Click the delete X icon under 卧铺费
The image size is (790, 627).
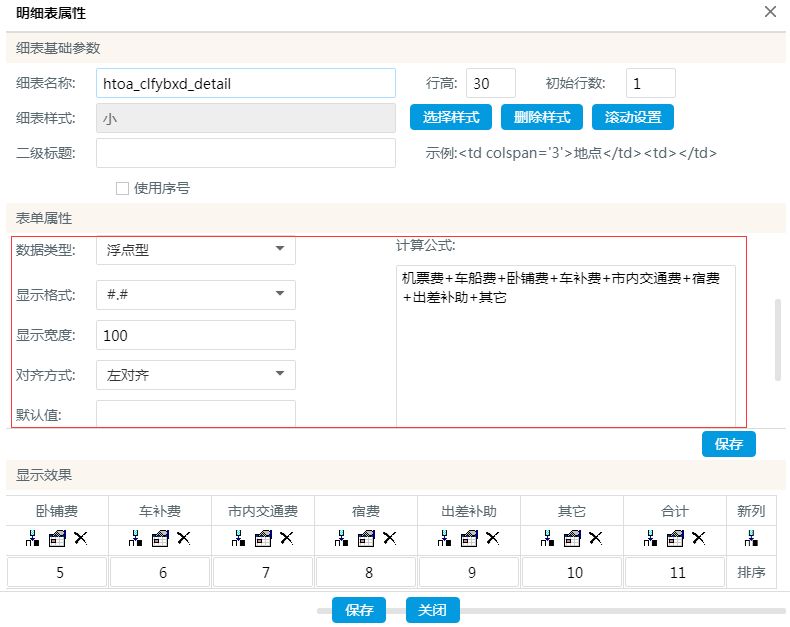pyautogui.click(x=81, y=538)
